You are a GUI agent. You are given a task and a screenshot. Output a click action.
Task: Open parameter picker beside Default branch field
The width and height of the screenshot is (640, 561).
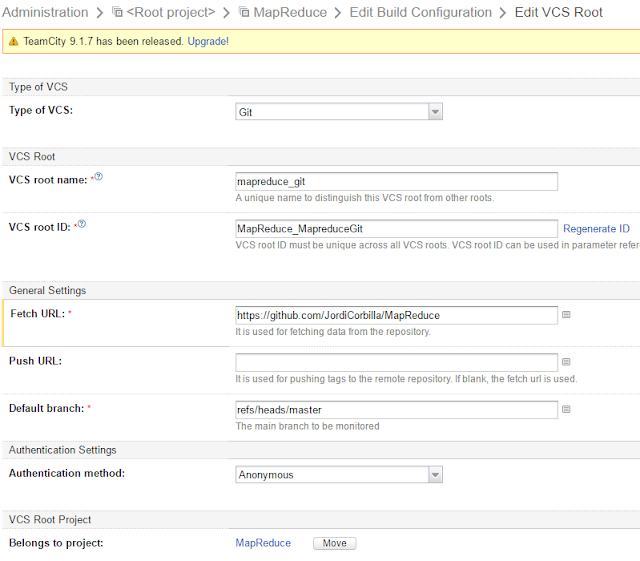(x=566, y=409)
